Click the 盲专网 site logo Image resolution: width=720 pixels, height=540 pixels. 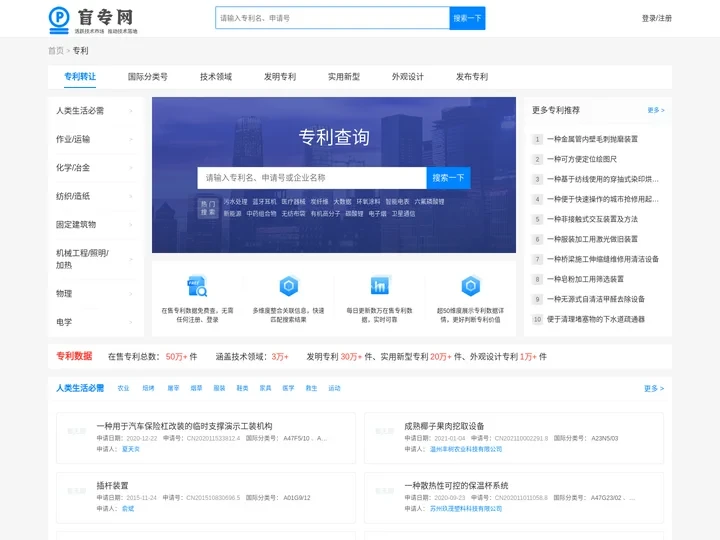click(x=93, y=20)
